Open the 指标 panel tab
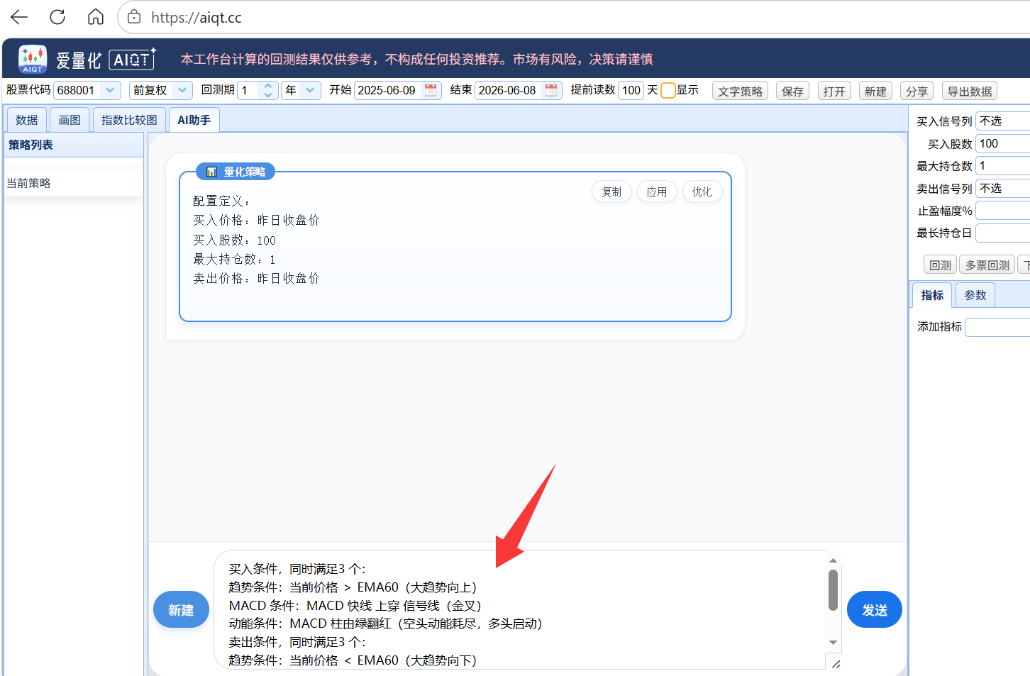 [932, 295]
